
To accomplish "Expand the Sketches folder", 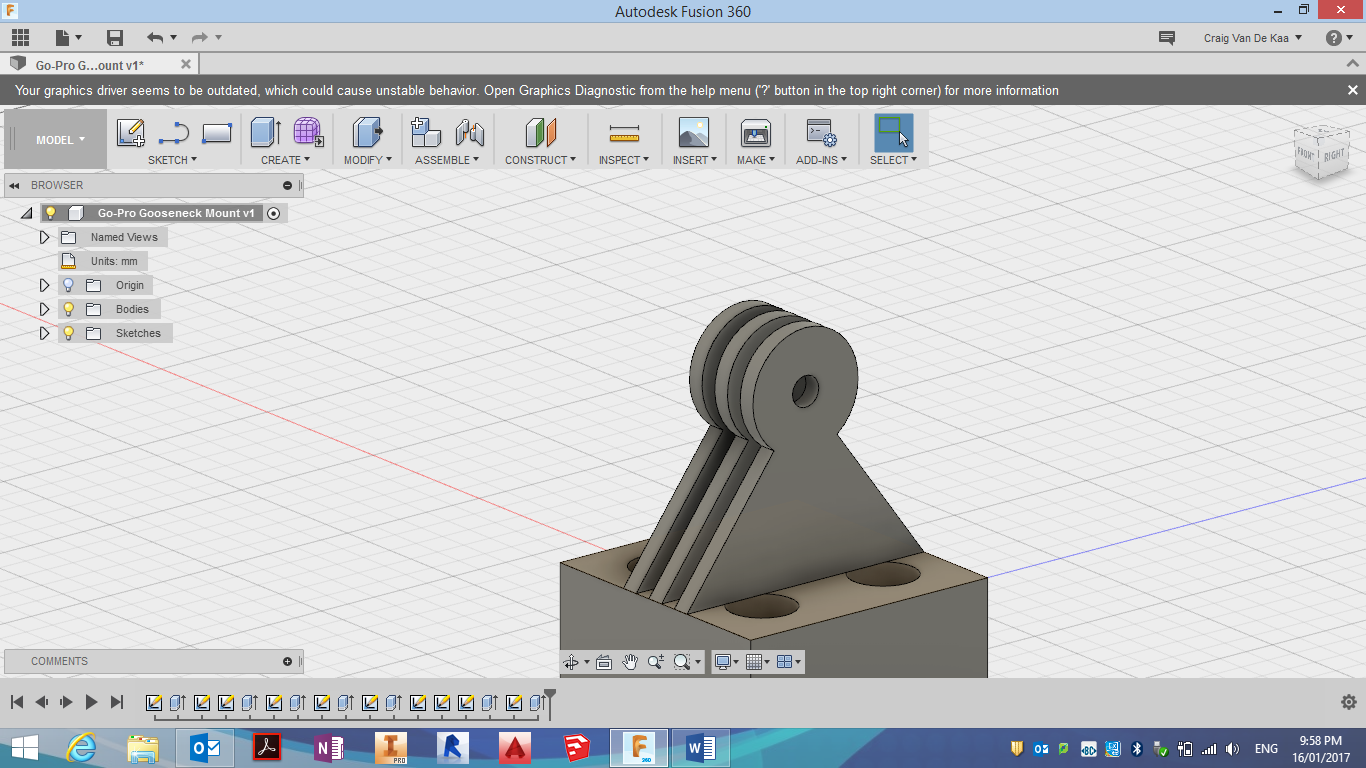I will coord(44,333).
